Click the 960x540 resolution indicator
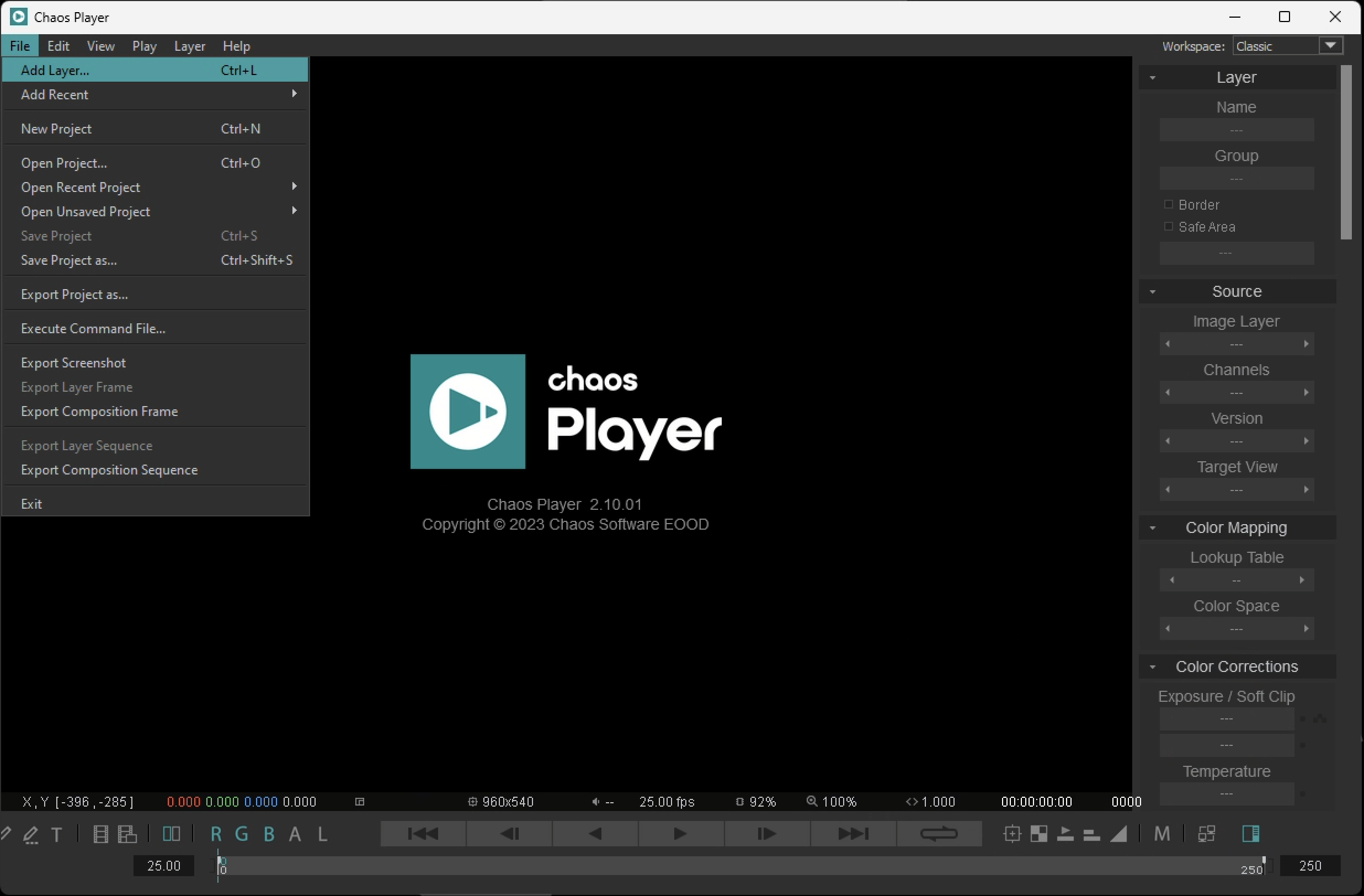Screen dimensions: 1364x896 click(x=500, y=802)
